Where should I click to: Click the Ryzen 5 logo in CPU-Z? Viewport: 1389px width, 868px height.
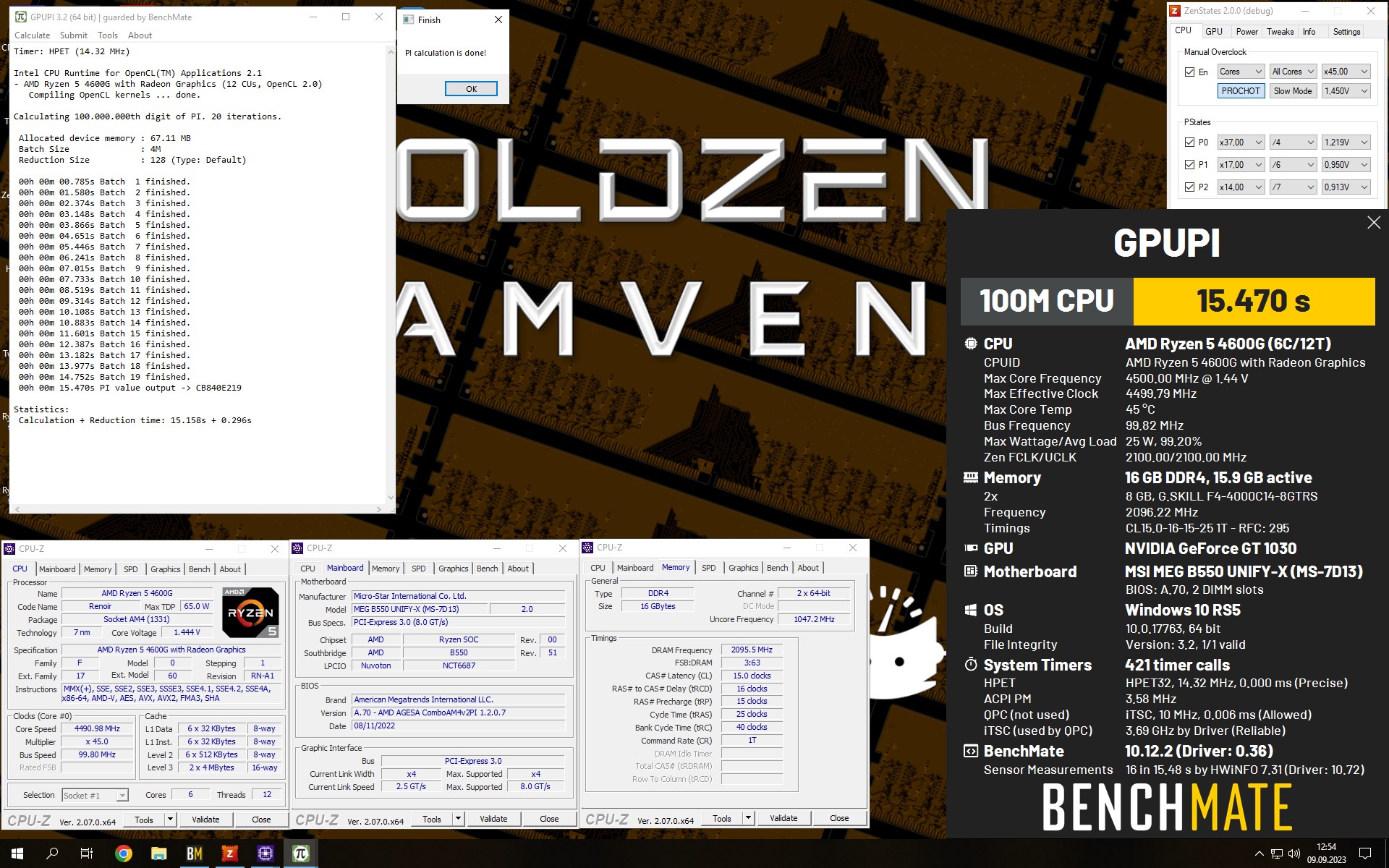(250, 612)
